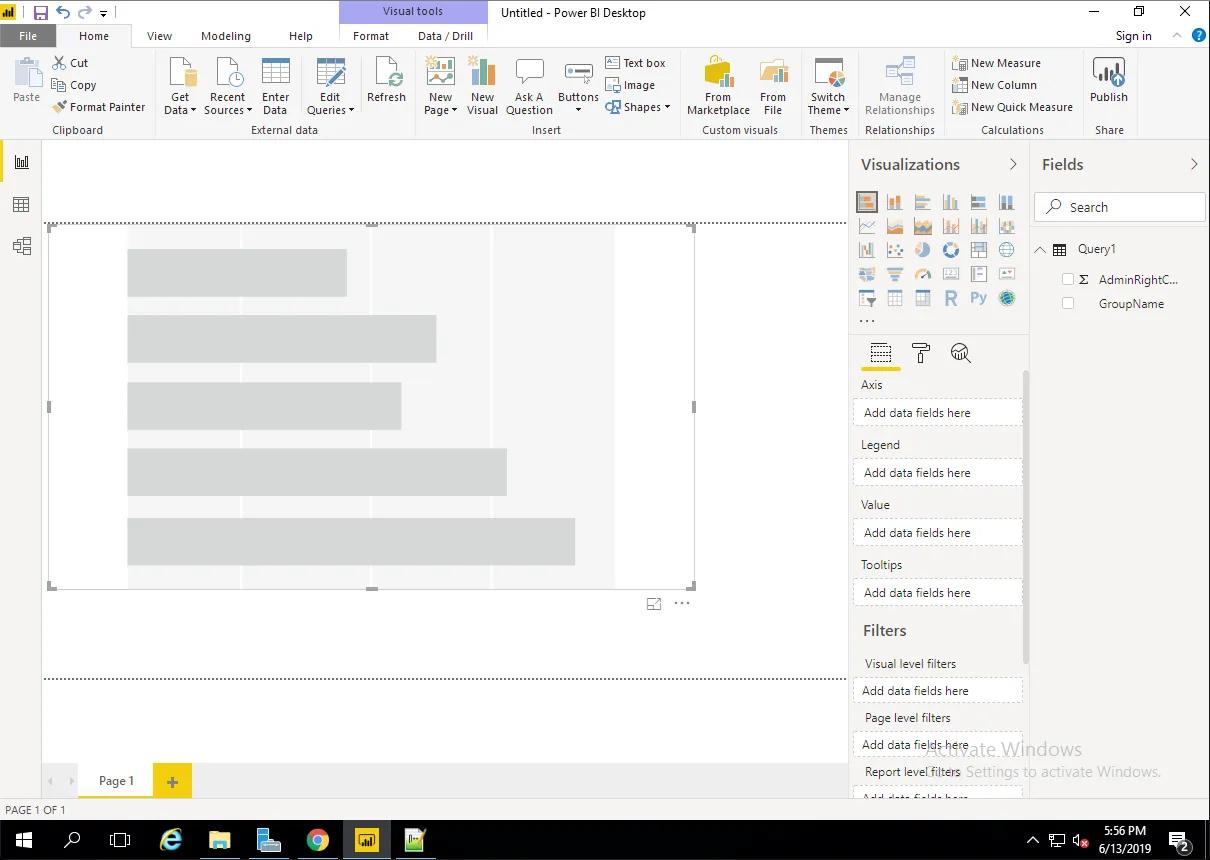Select the Map globe visual
Screen dimensions: 1210x860
pos(1007,250)
